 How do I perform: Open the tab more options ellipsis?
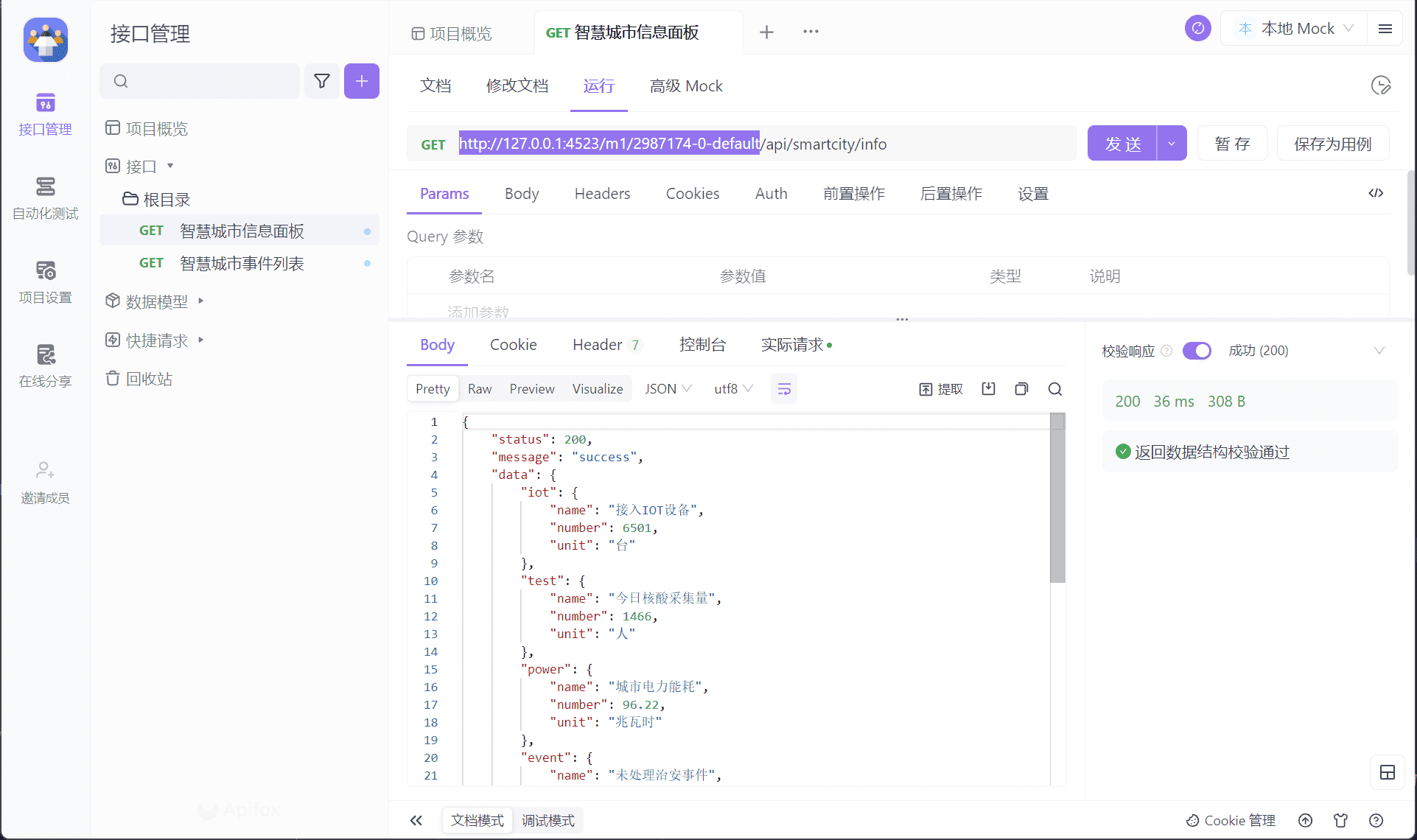(811, 32)
